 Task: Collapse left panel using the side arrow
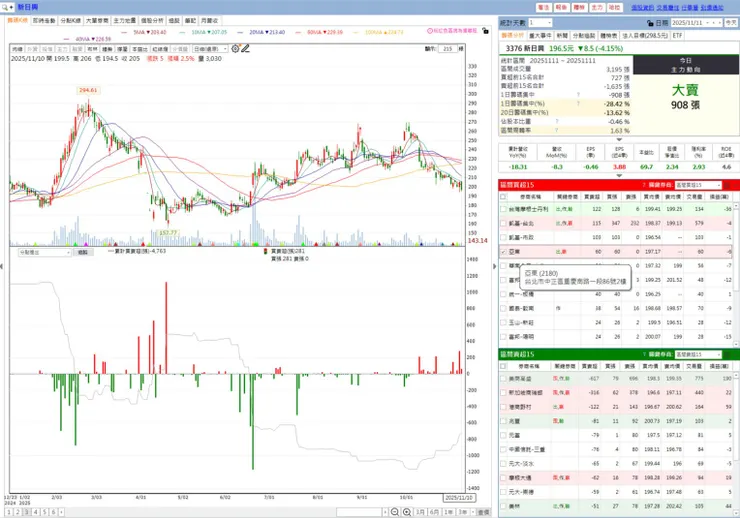pos(2,267)
